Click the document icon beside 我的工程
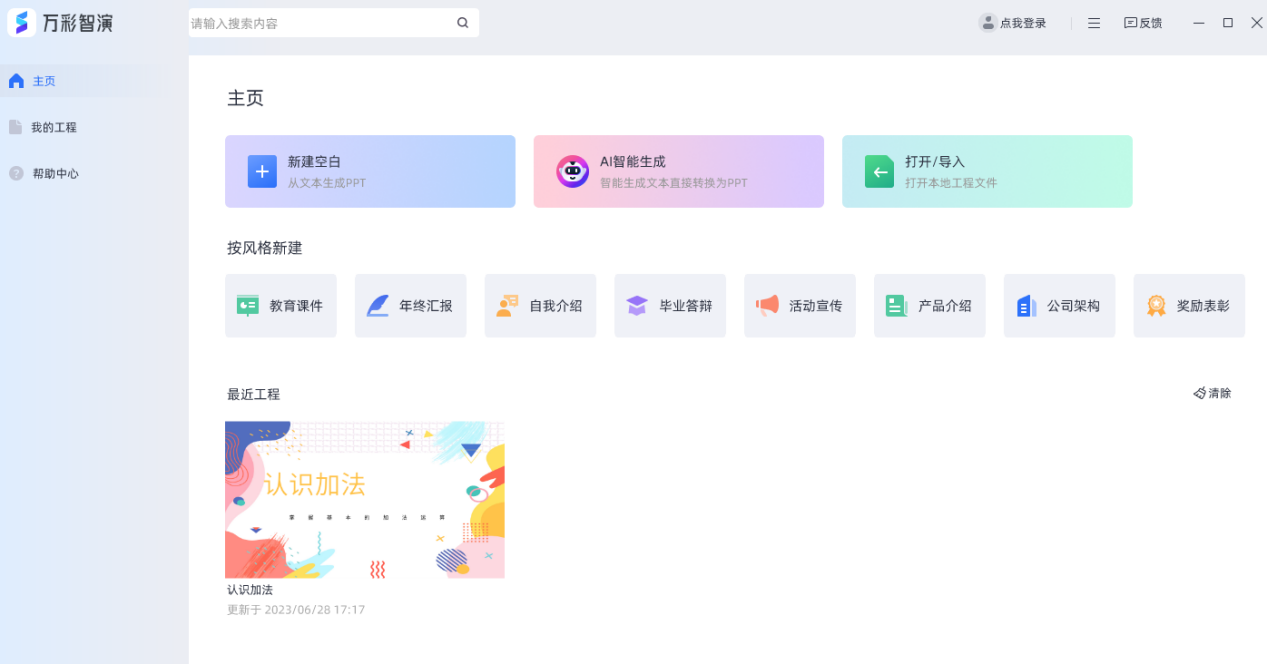The image size is (1267, 664). [15, 127]
